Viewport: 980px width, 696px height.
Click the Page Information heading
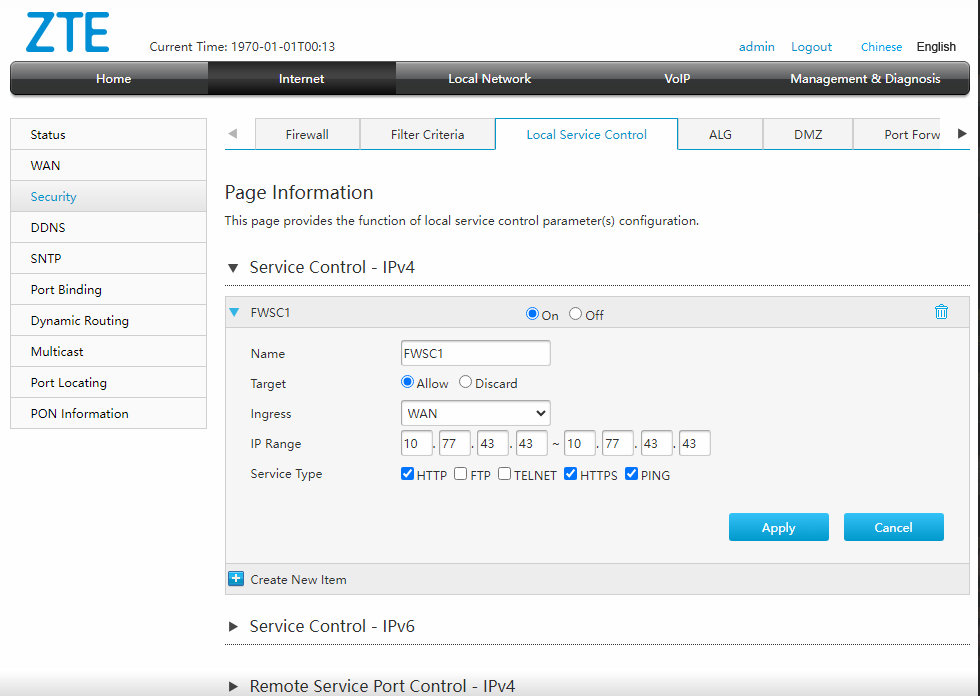299,192
